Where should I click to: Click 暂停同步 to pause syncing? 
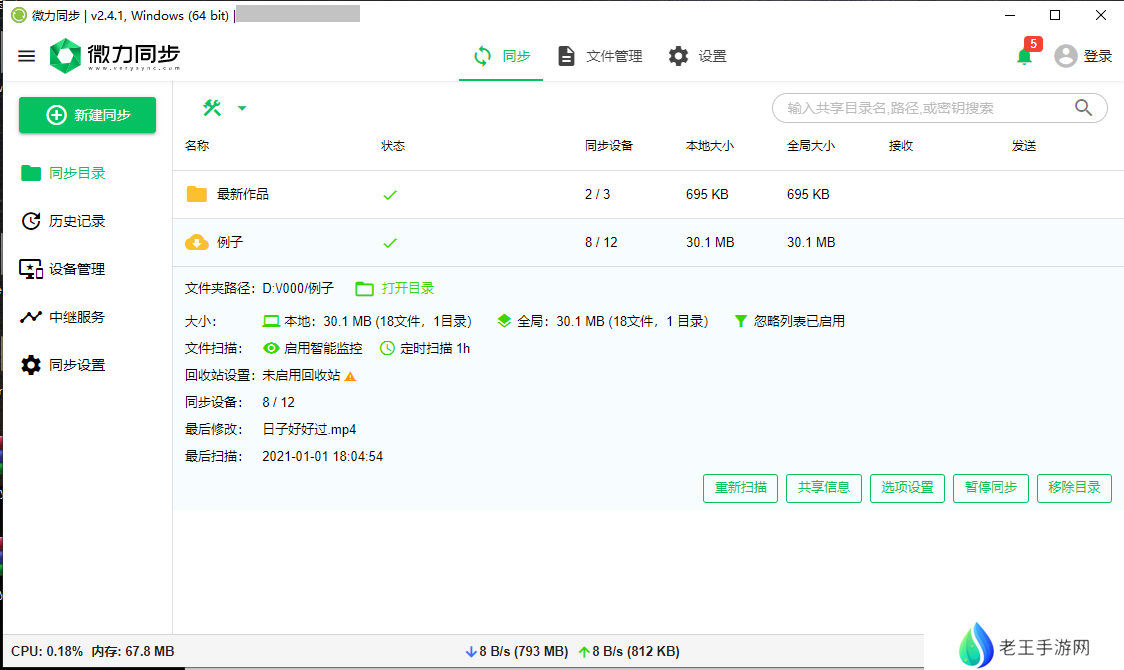[990, 488]
